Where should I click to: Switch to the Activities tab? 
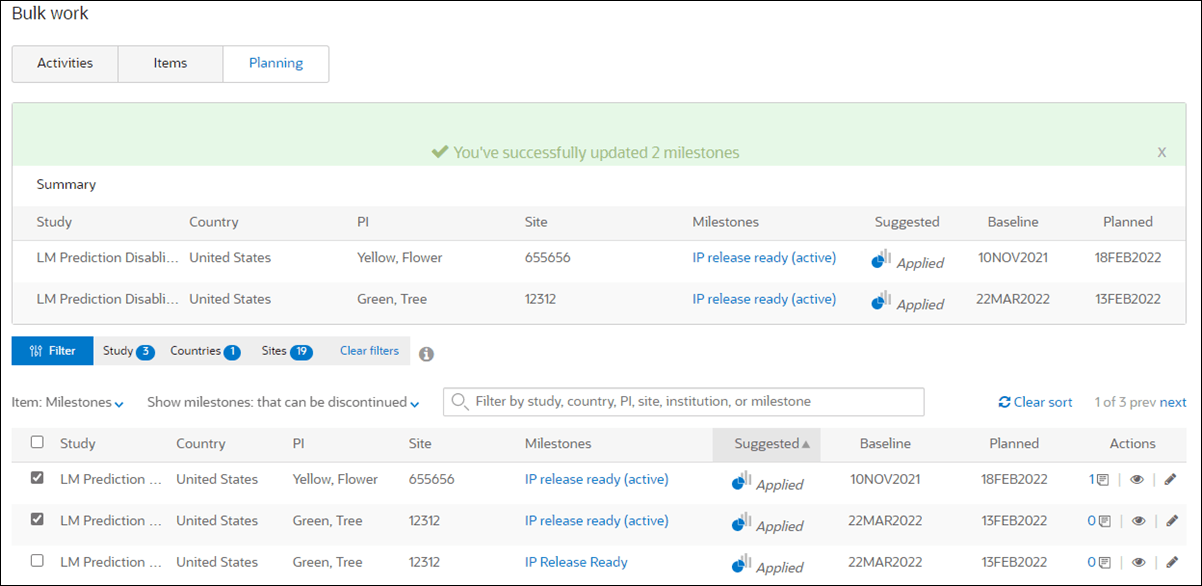(64, 63)
